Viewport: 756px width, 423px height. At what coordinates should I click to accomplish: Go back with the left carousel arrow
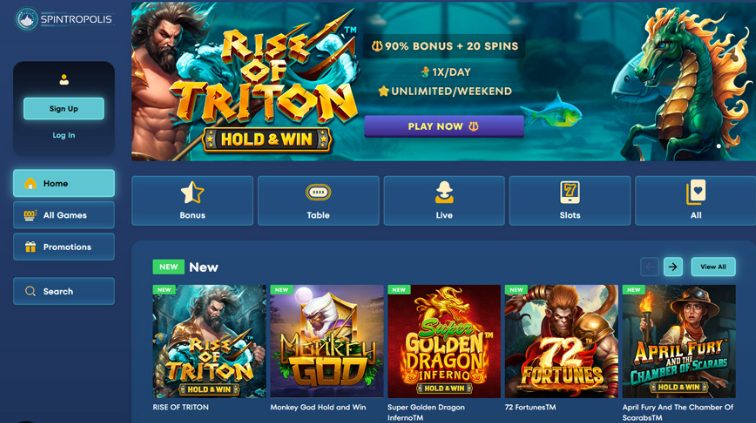[649, 267]
